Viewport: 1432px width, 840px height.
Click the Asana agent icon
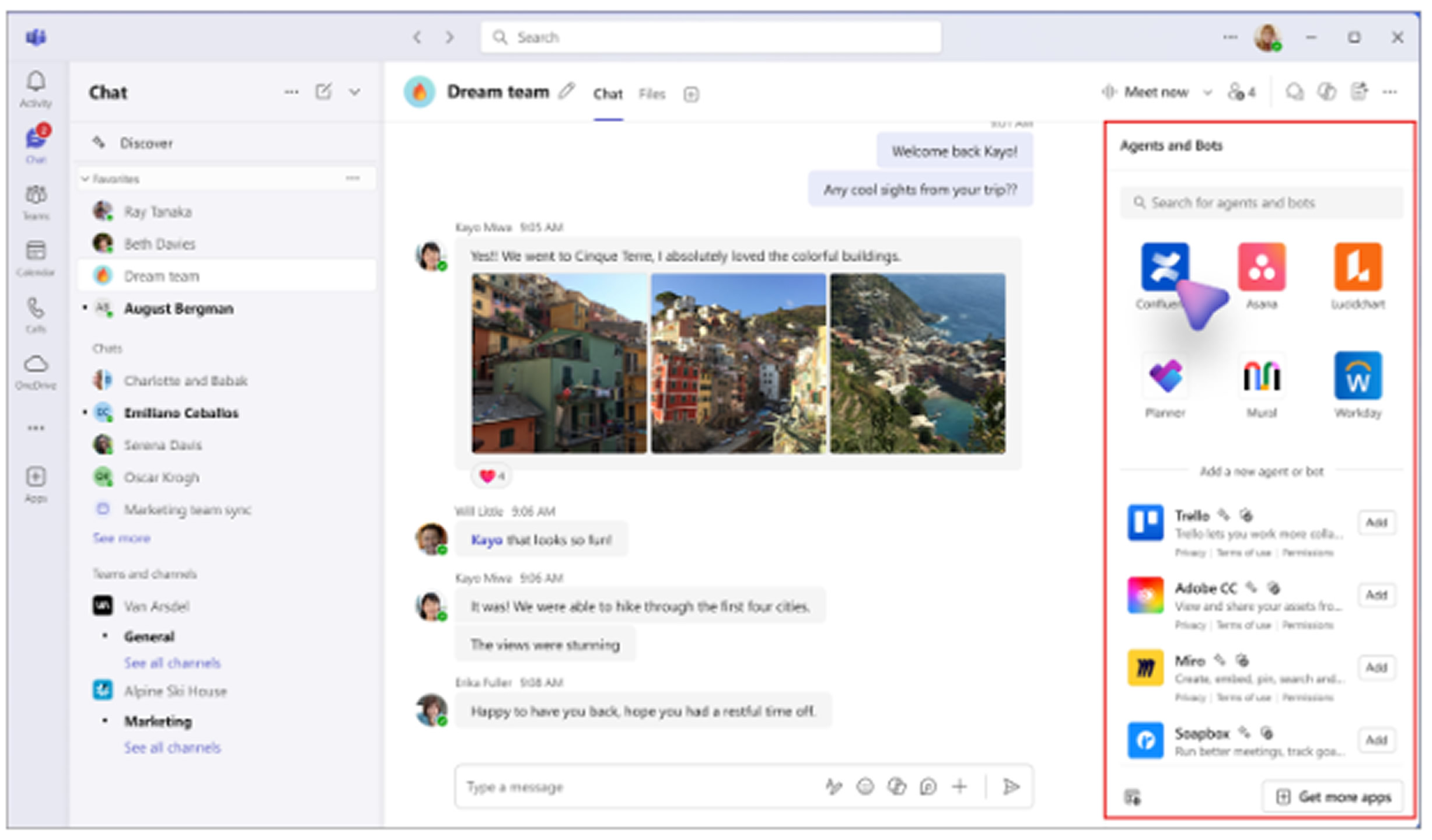(x=1261, y=267)
